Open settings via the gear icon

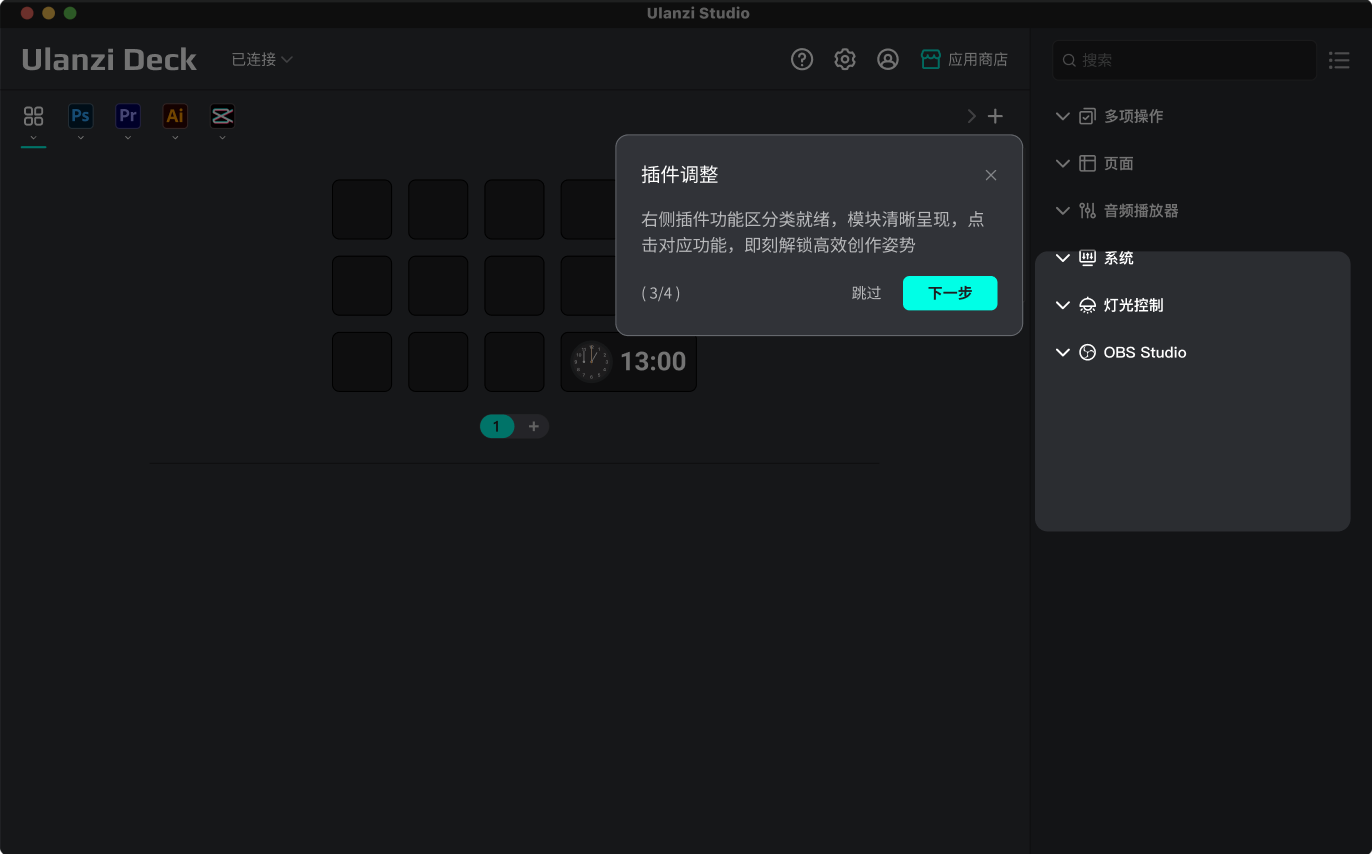[x=845, y=60]
